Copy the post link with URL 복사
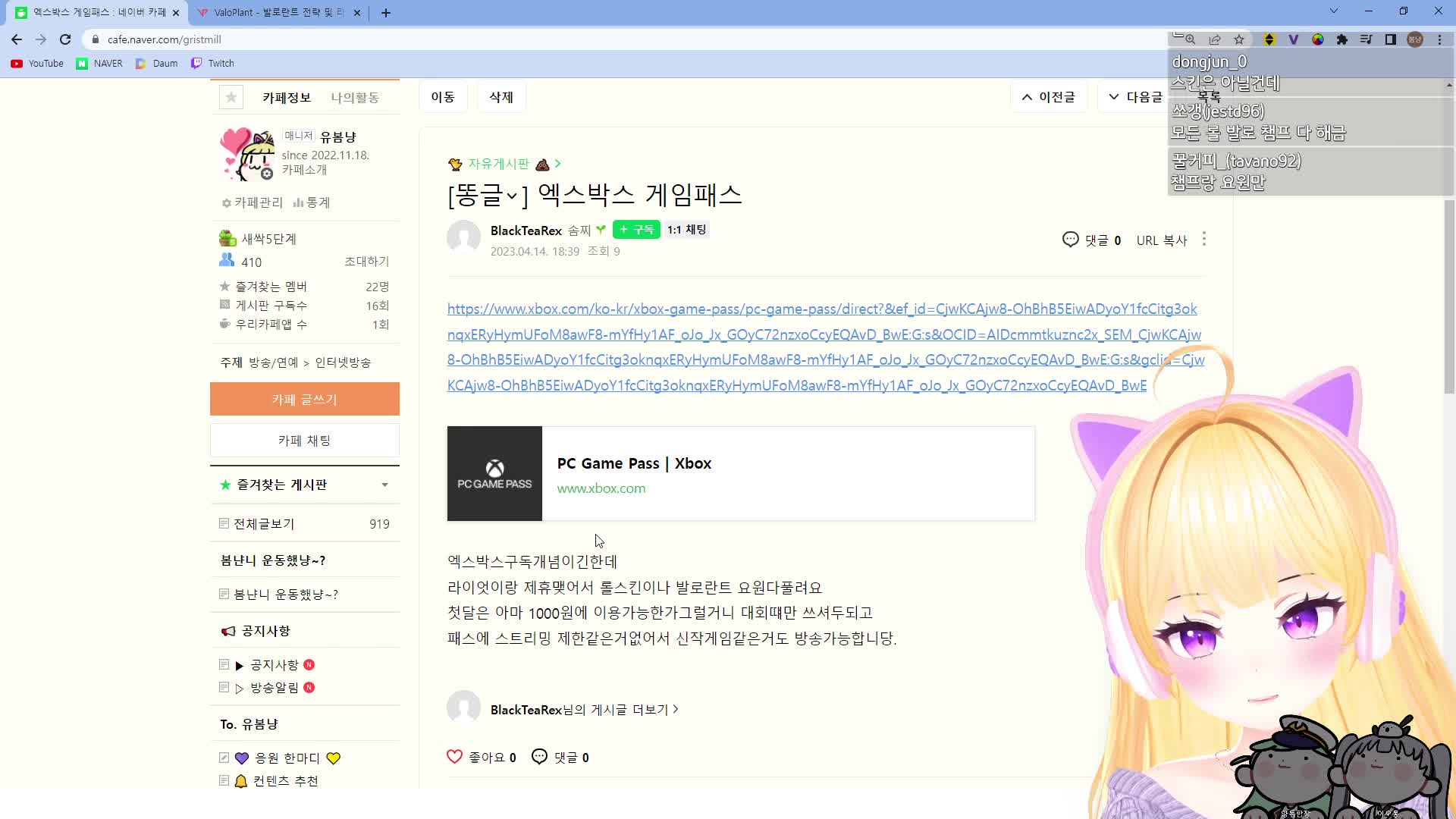The height and width of the screenshot is (819, 1456). pyautogui.click(x=1162, y=240)
